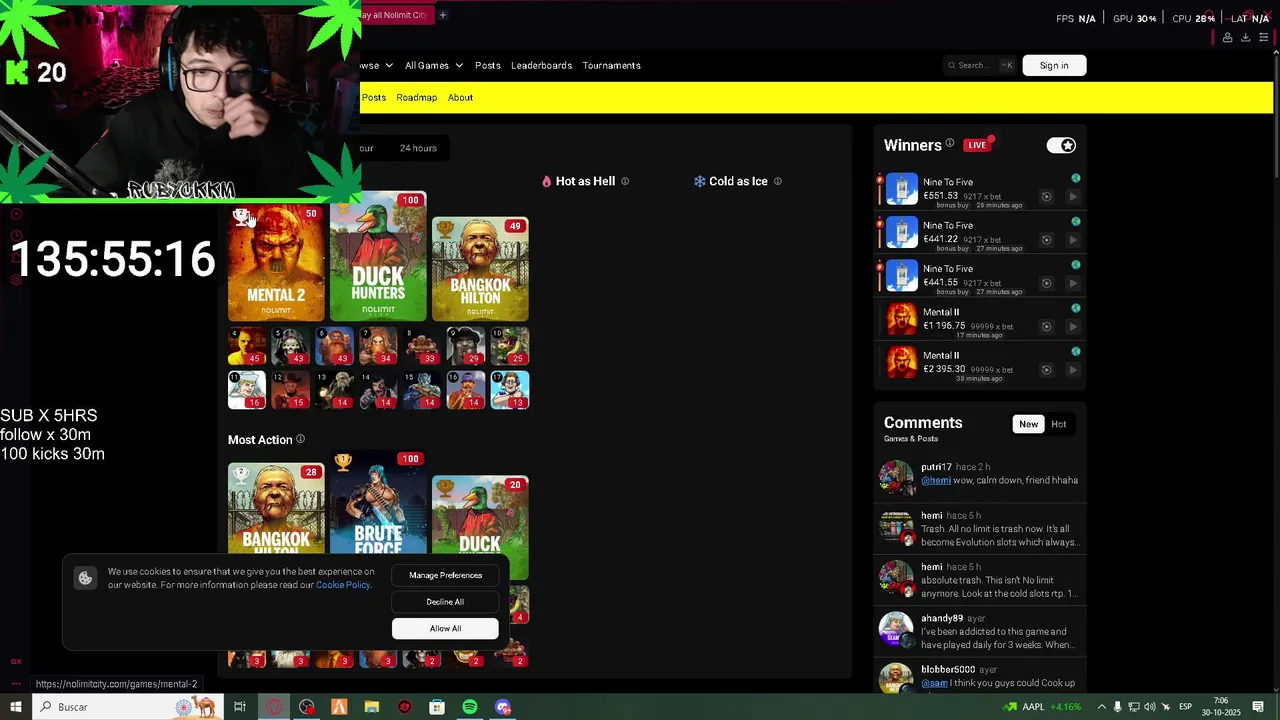The width and height of the screenshot is (1280, 720).
Task: Open Microsoft Store from taskbar
Action: point(437,707)
